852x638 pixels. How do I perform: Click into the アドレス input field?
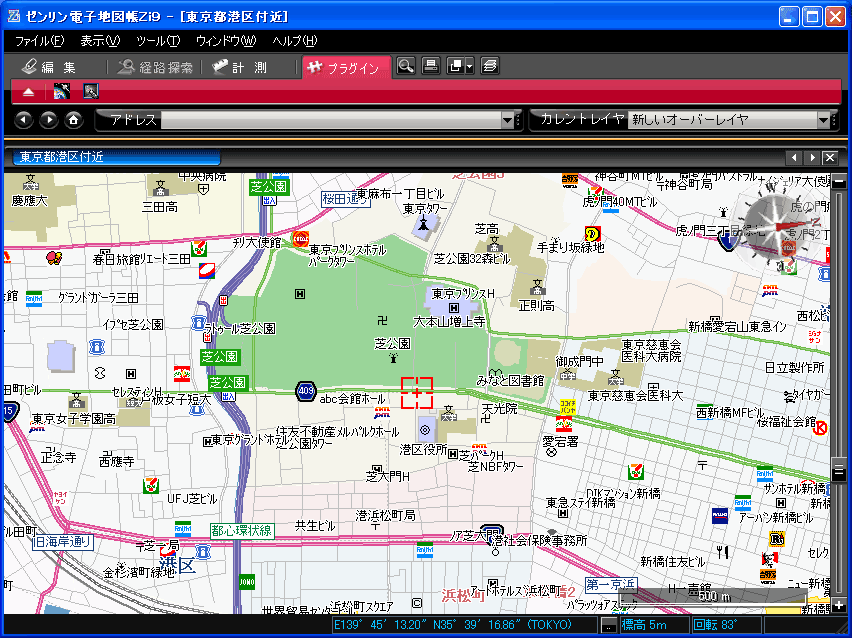331,120
